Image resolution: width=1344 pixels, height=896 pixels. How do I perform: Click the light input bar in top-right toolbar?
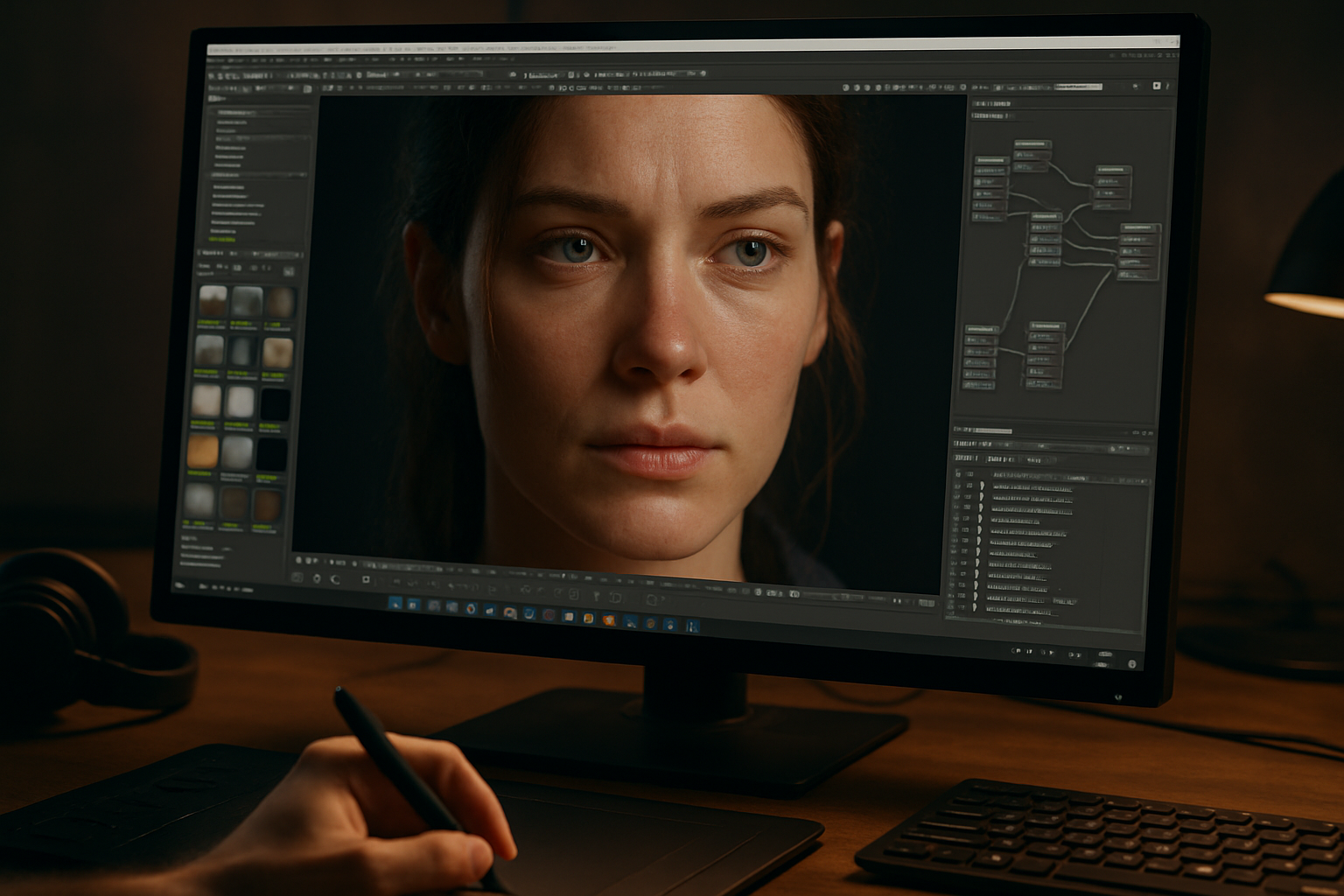(x=1078, y=87)
